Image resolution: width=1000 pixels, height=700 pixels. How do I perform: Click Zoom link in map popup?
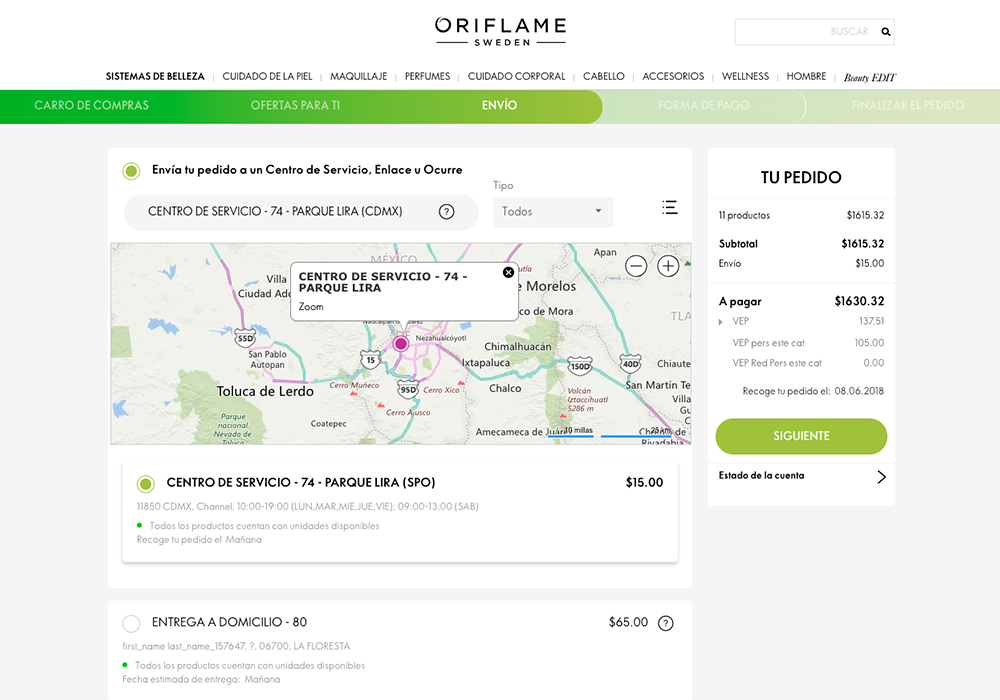311,307
